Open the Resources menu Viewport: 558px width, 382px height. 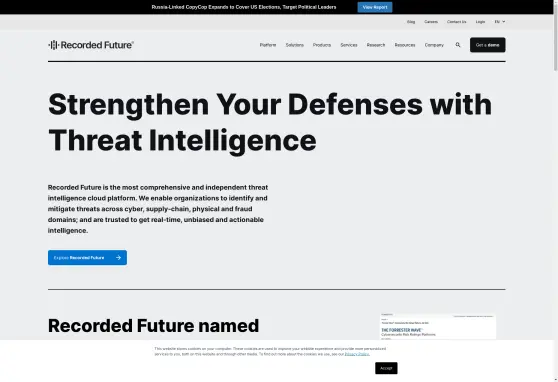point(405,45)
